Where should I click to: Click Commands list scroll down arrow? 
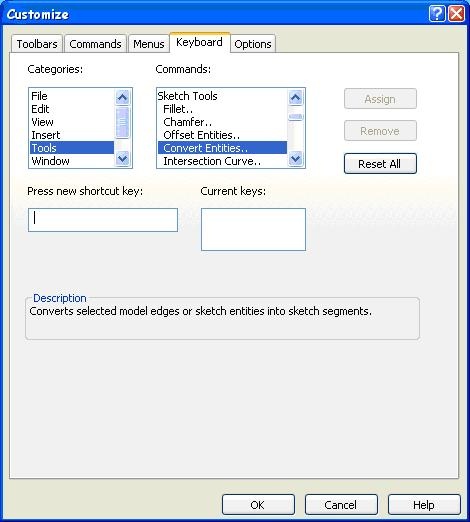(x=295, y=159)
